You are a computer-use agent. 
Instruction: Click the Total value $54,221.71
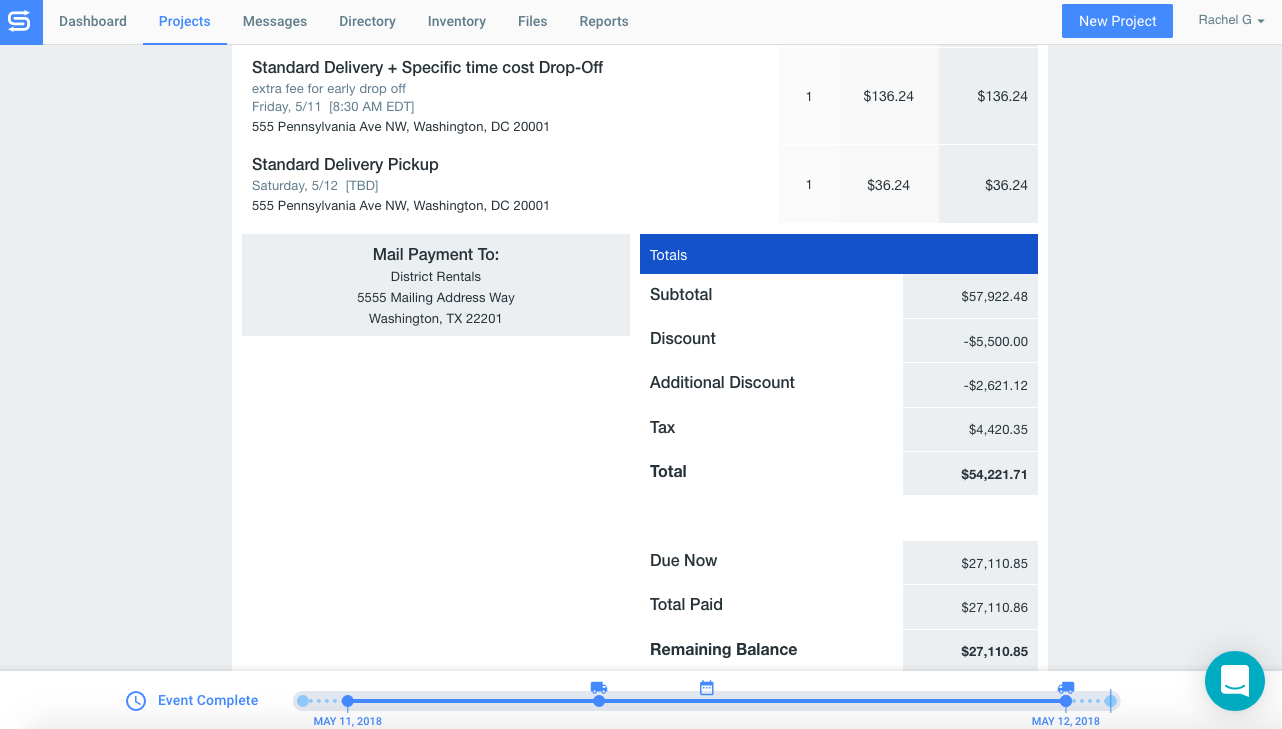(x=994, y=474)
